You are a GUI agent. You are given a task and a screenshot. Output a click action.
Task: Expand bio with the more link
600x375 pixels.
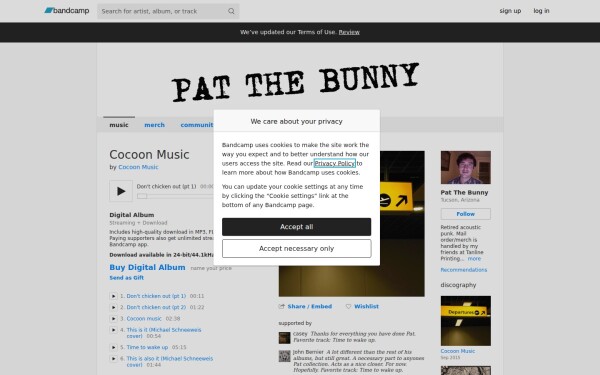tap(474, 259)
